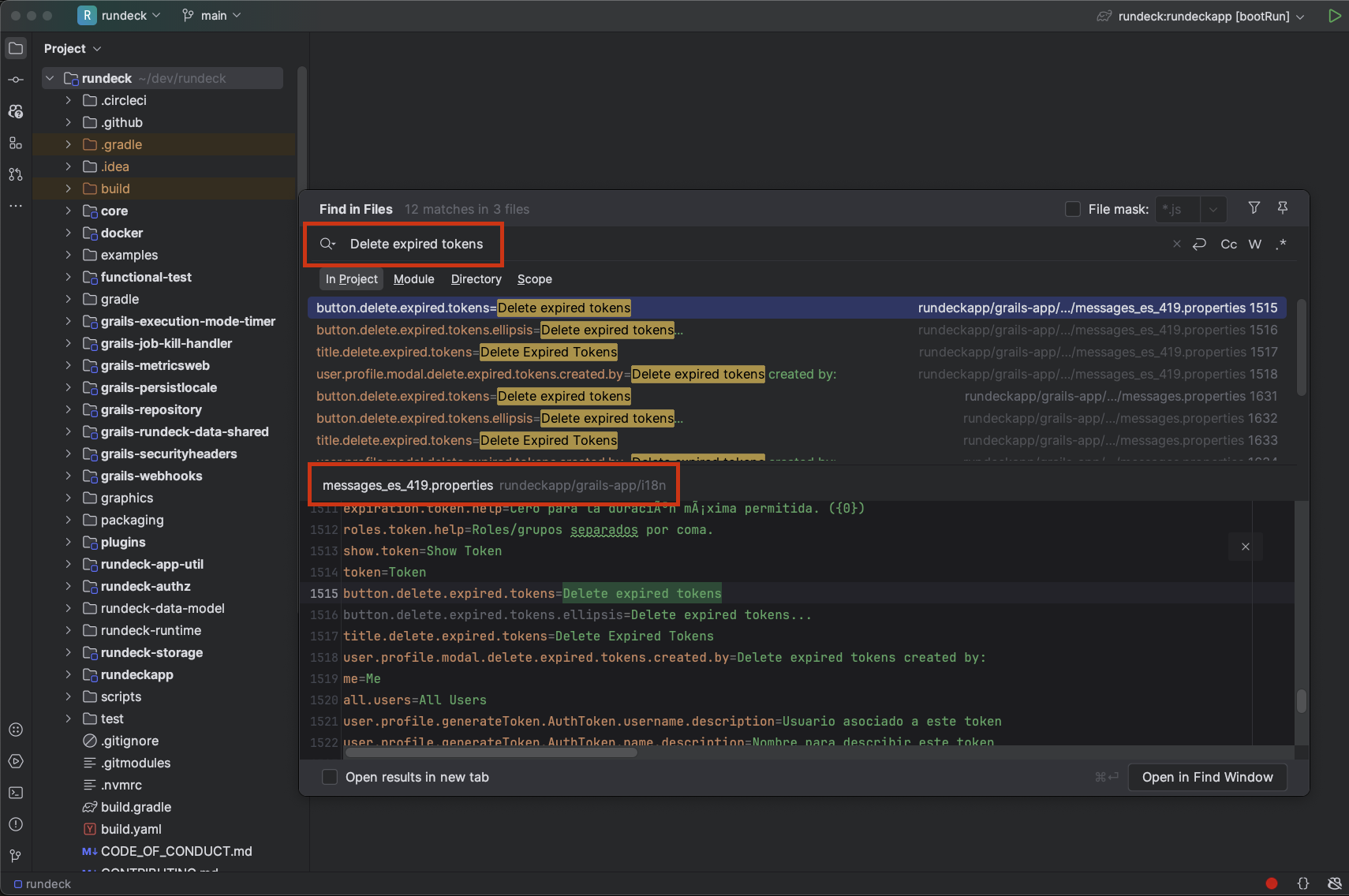The height and width of the screenshot is (896, 1349).
Task: Open the Services tool window icon
Action: (16, 730)
